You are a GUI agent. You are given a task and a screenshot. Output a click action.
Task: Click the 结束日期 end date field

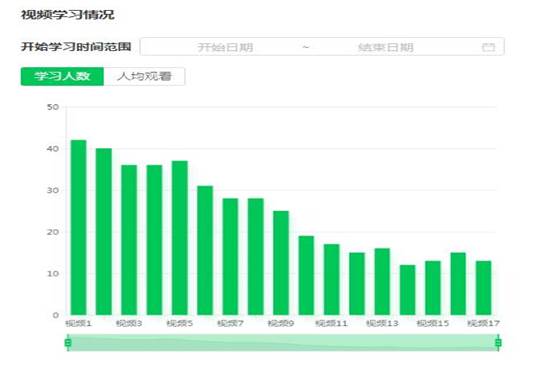(x=385, y=47)
